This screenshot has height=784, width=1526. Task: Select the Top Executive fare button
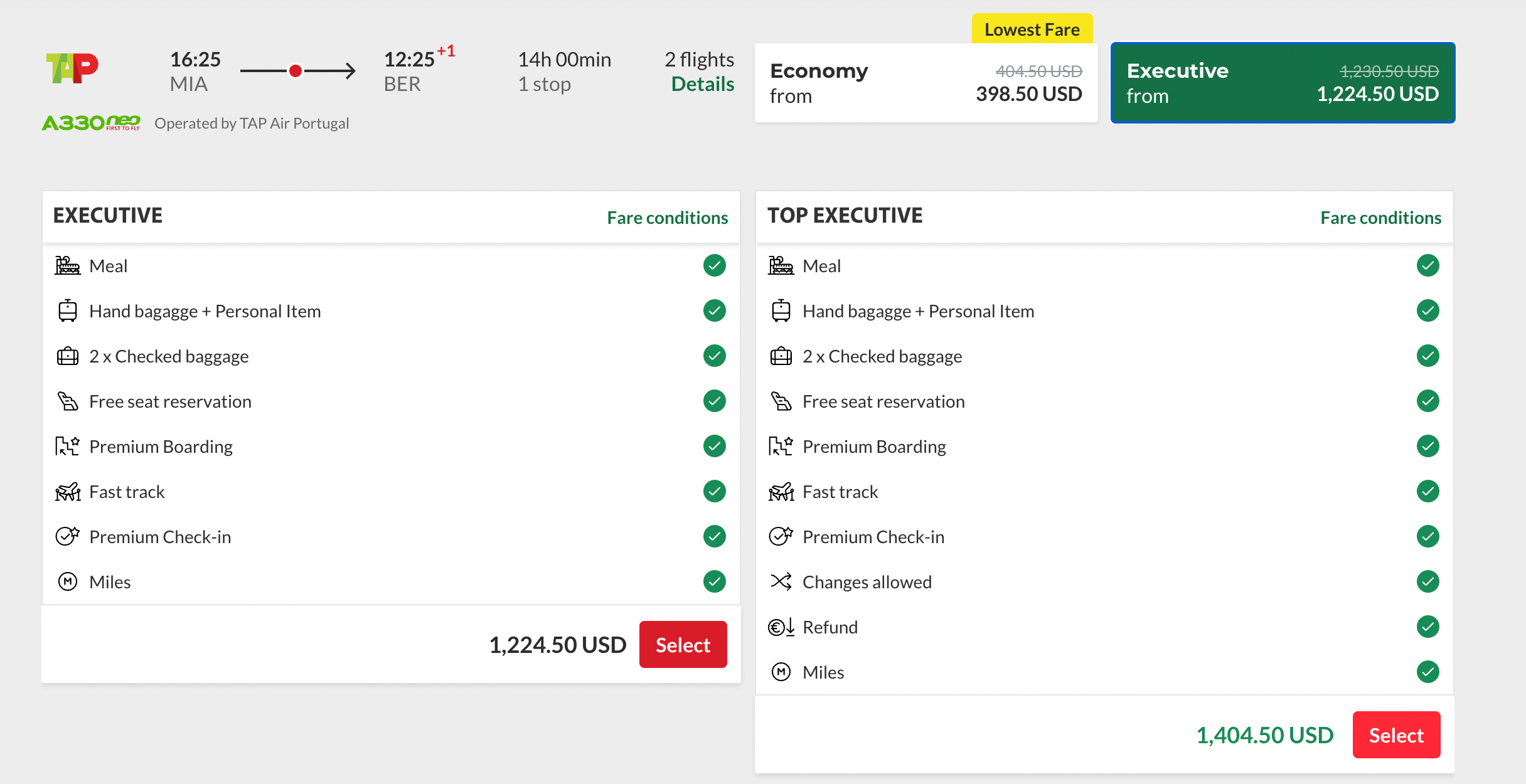[x=1396, y=735]
